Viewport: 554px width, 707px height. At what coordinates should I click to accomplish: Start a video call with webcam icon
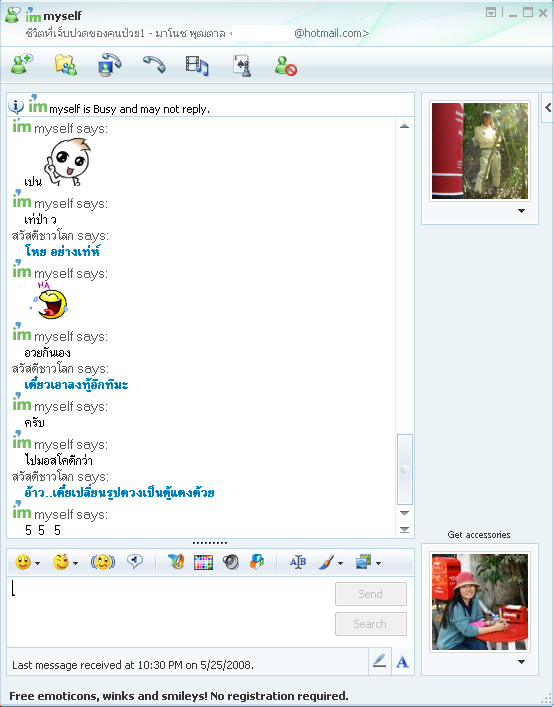coord(110,65)
